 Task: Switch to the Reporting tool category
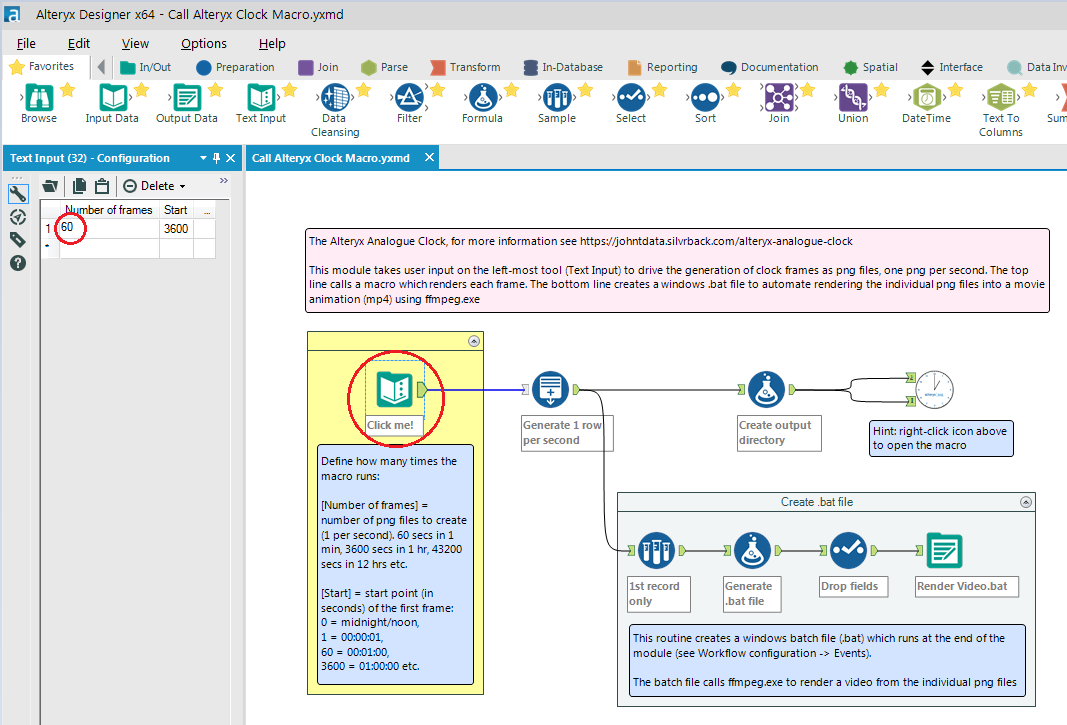(663, 67)
